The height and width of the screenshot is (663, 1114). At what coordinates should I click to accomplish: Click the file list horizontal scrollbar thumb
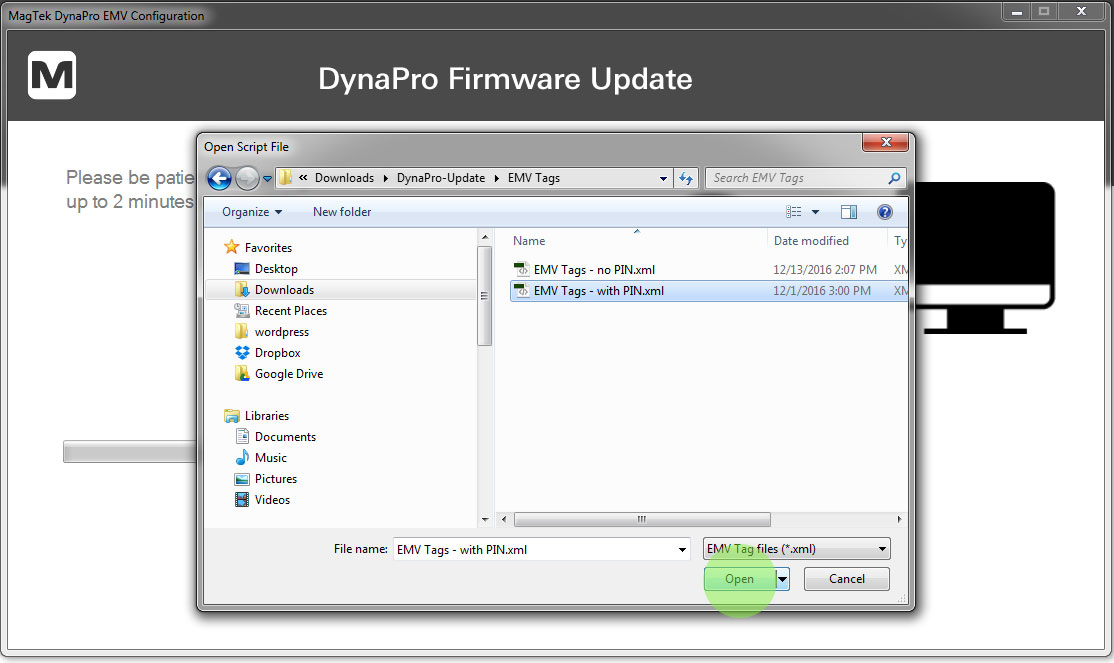(x=642, y=519)
